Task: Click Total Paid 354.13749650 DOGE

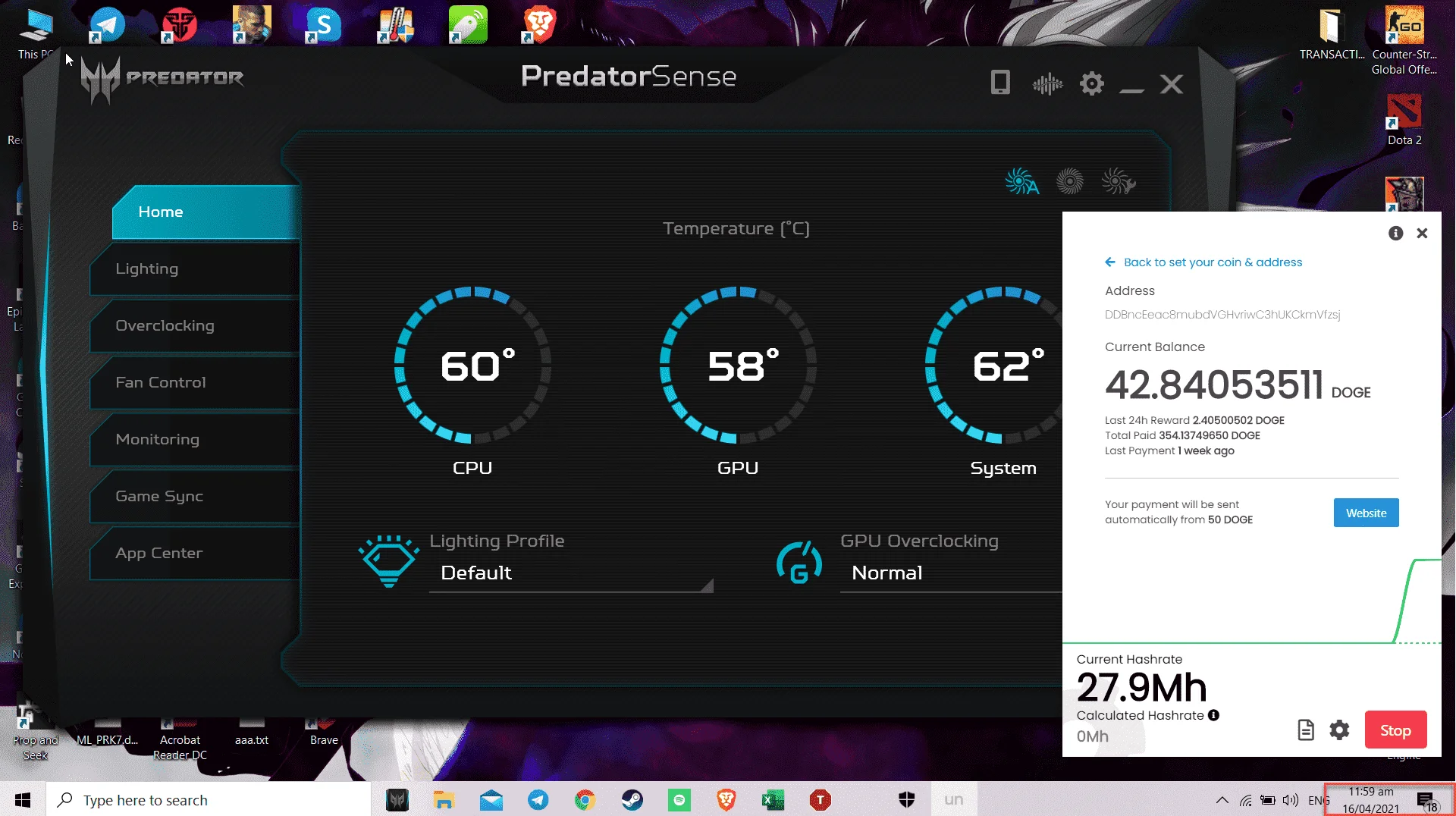Action: [x=1182, y=435]
